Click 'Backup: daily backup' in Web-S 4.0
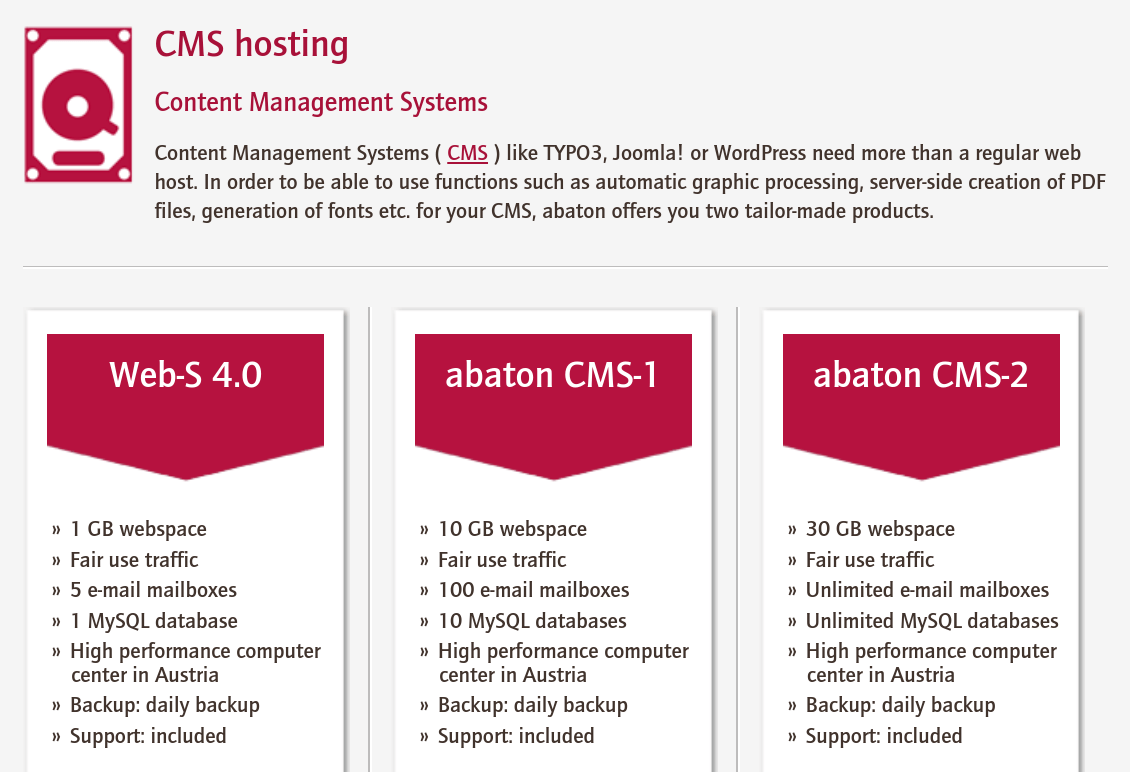 [x=165, y=705]
